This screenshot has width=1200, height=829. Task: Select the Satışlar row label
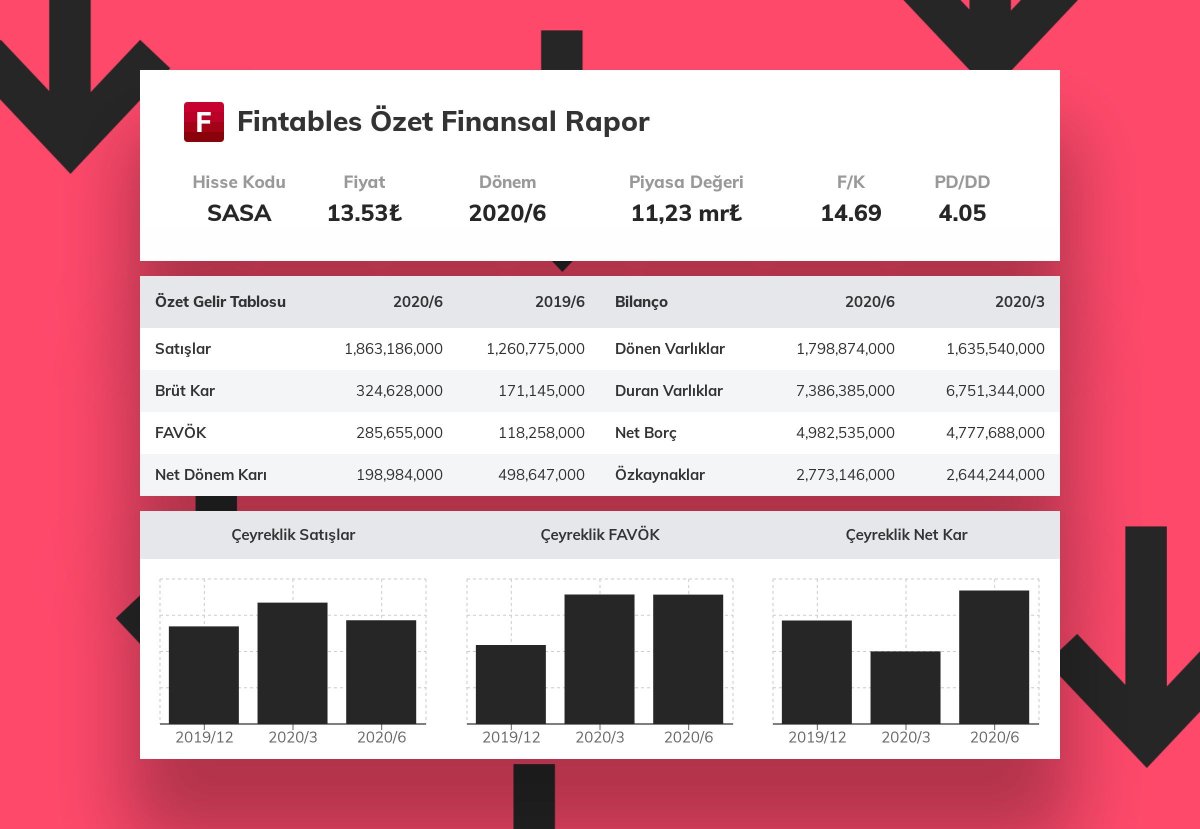[183, 349]
